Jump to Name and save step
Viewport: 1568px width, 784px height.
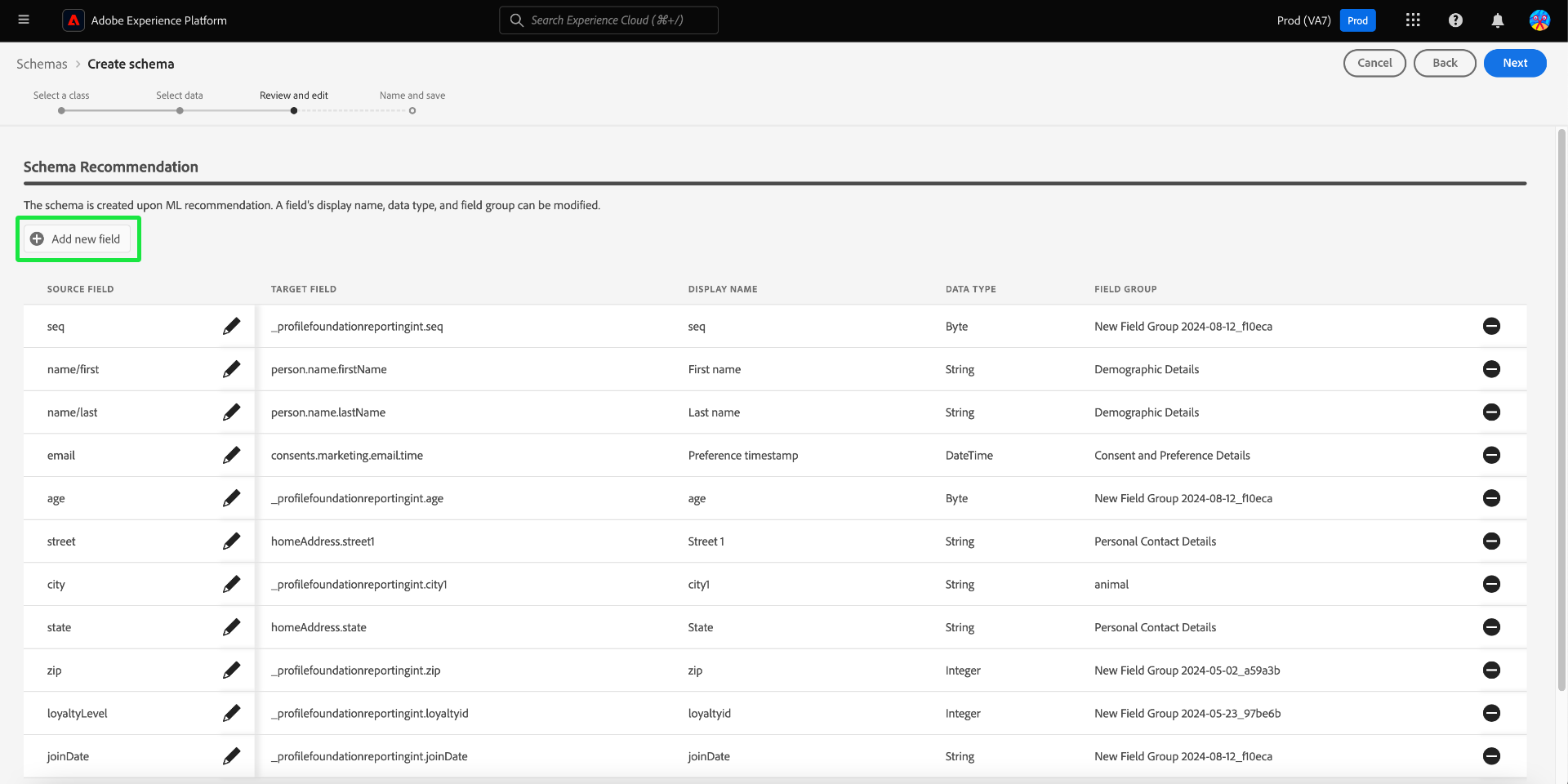[x=412, y=110]
